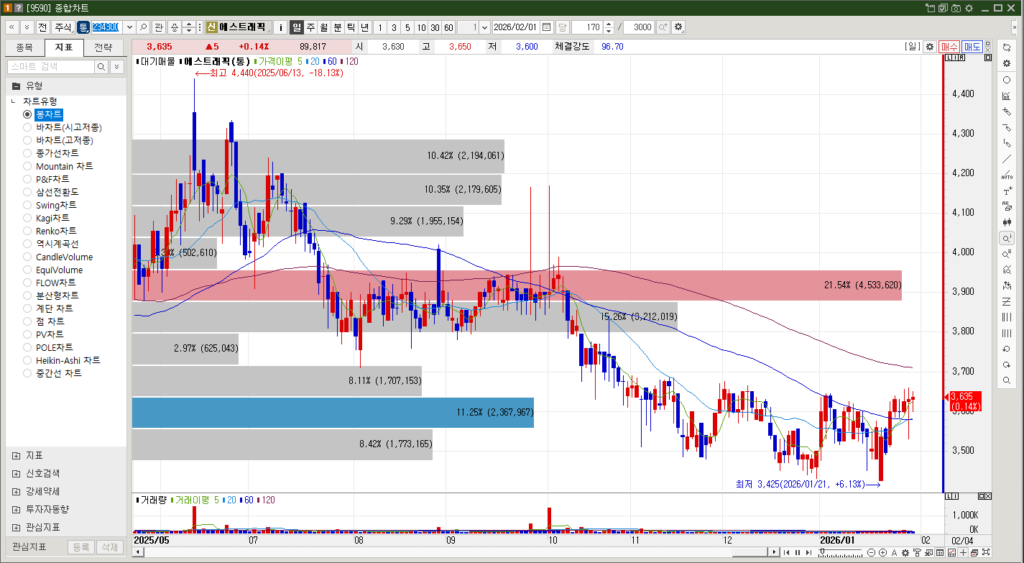
Task: Expand the 신호검색 section
Action: 16,473
